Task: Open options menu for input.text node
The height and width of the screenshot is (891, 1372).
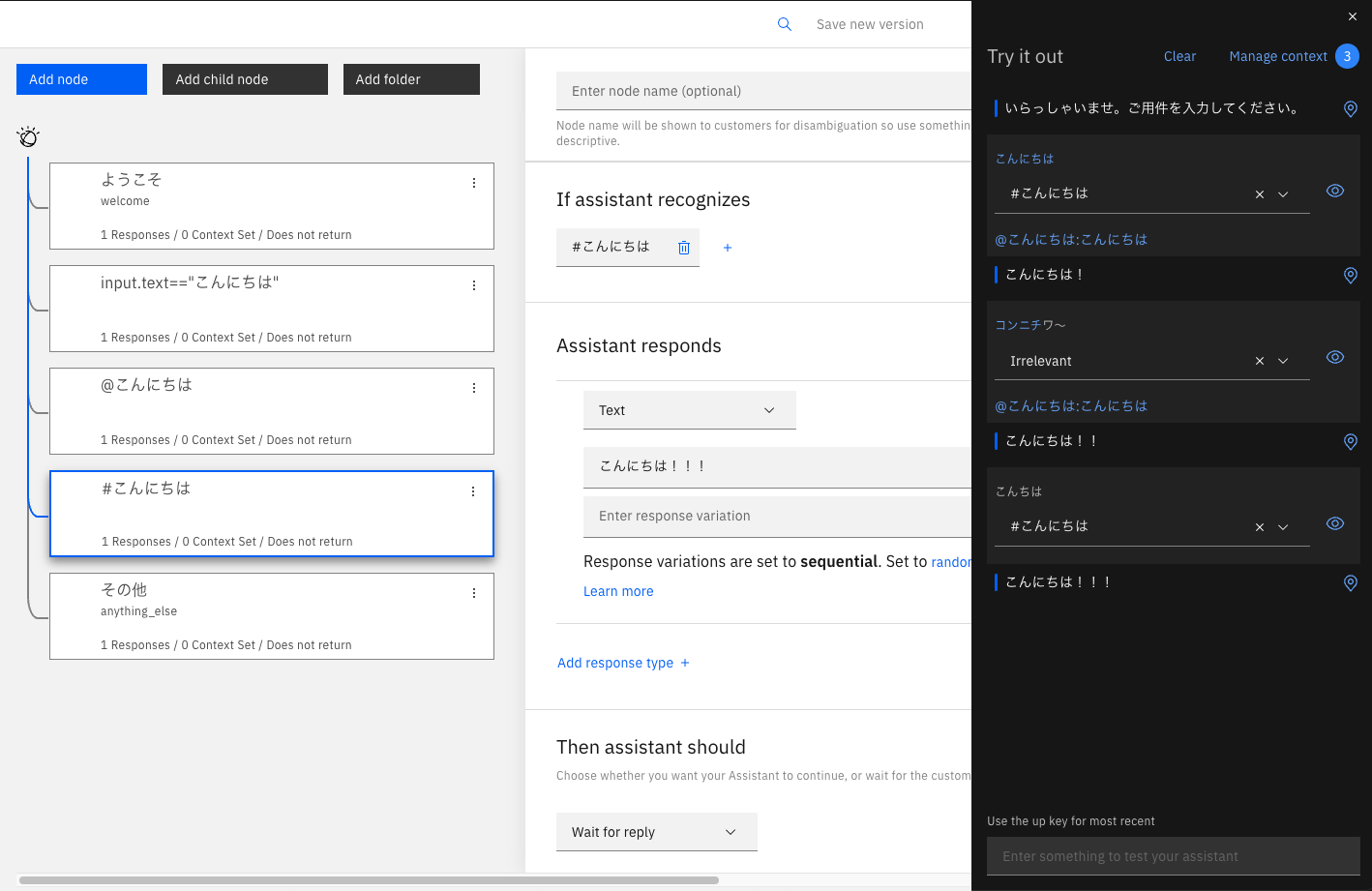Action: coord(474,285)
